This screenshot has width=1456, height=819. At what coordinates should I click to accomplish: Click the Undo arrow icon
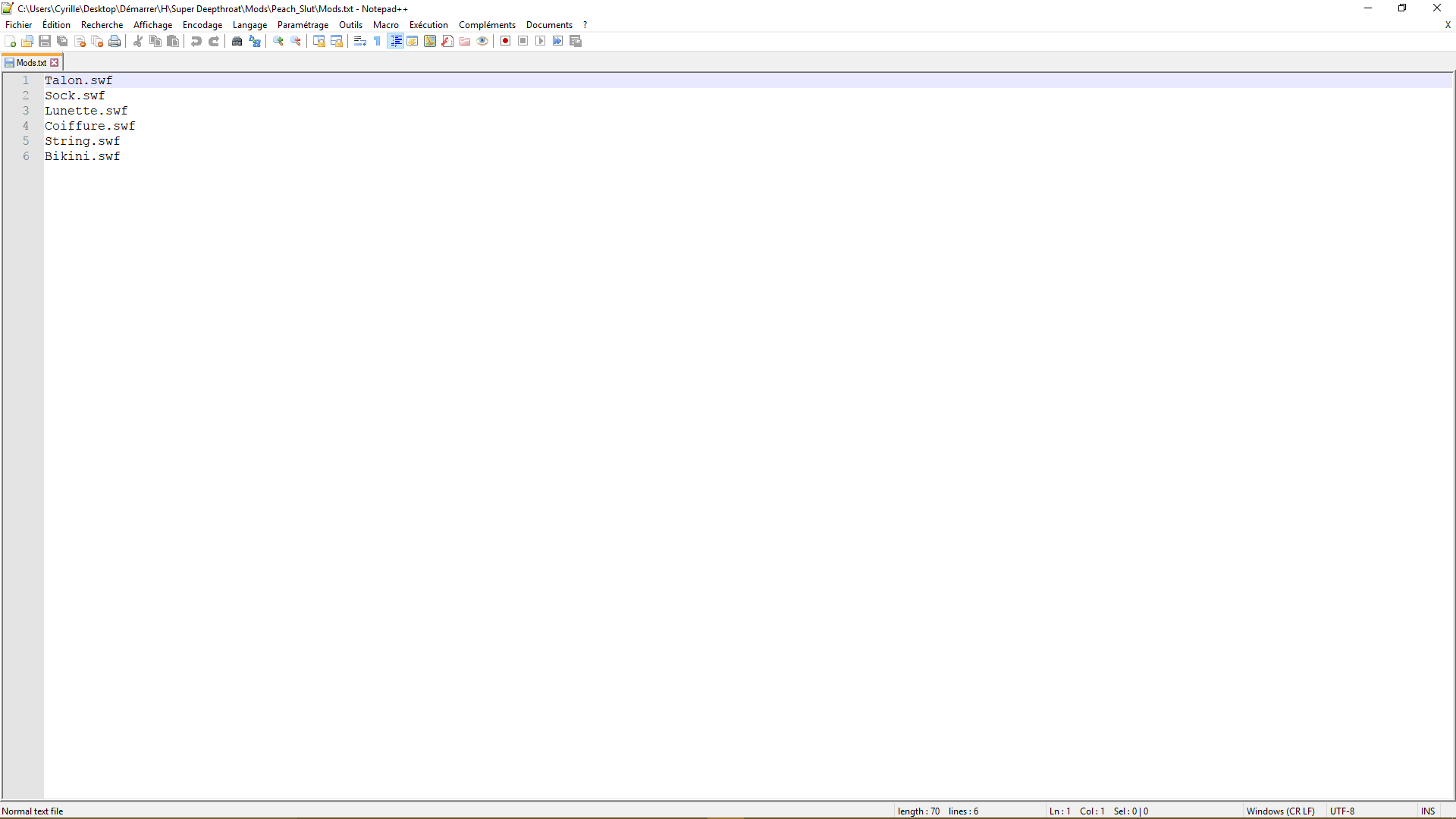tap(196, 41)
